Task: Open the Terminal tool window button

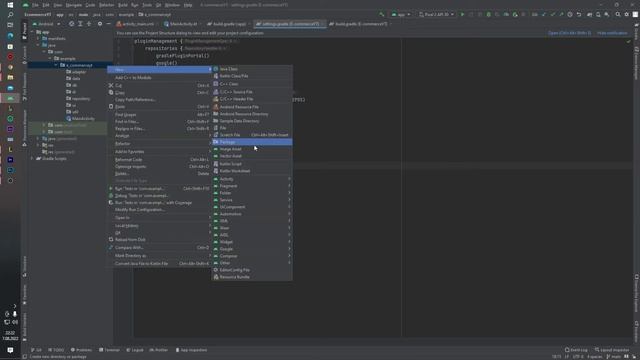Action: tap(109, 350)
